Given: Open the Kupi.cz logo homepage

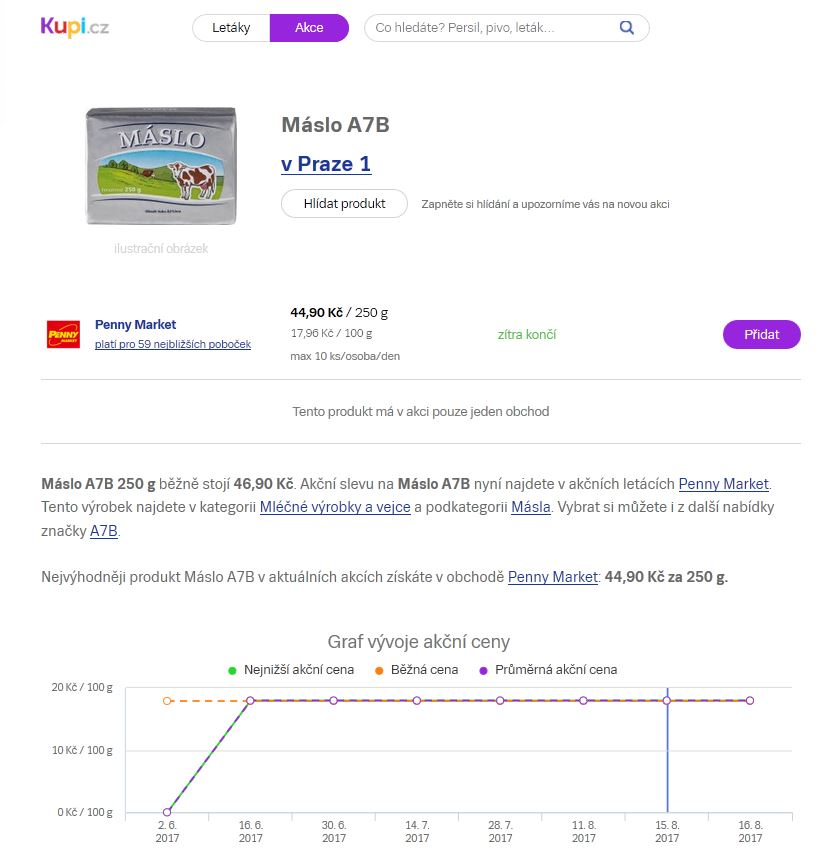Looking at the screenshot, I should (x=75, y=27).
